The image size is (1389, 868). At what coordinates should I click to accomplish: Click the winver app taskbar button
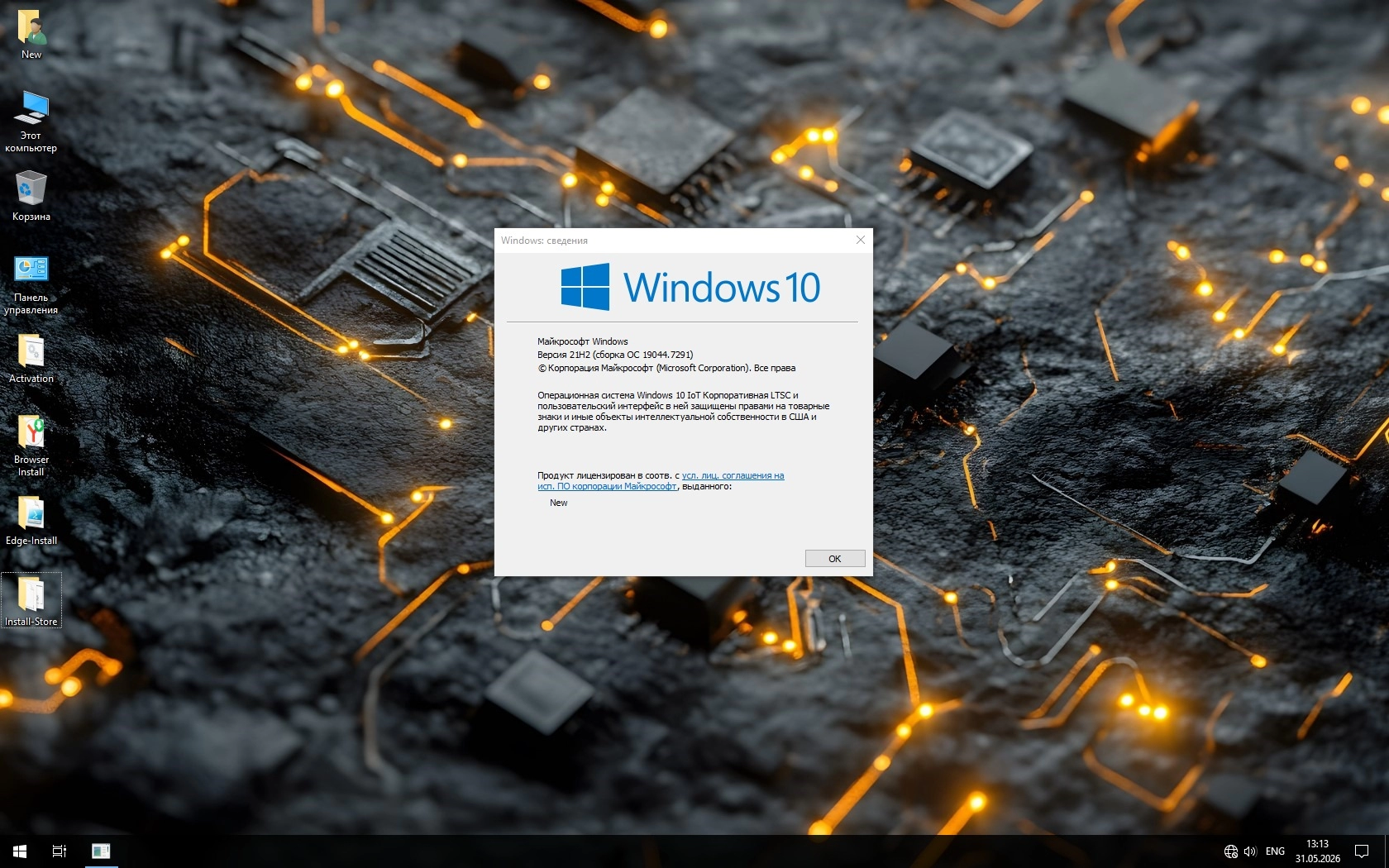point(101,851)
